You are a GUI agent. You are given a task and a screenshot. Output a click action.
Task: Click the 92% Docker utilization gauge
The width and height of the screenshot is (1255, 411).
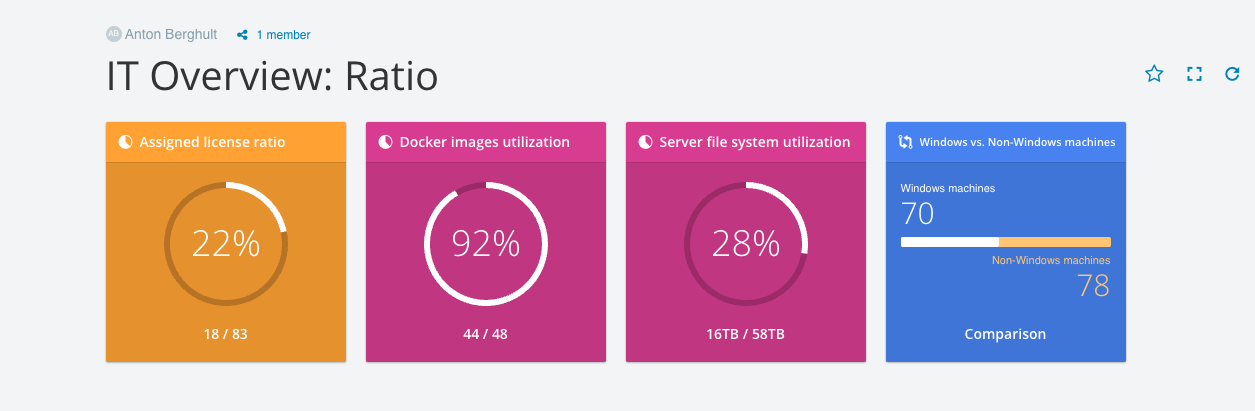[486, 244]
